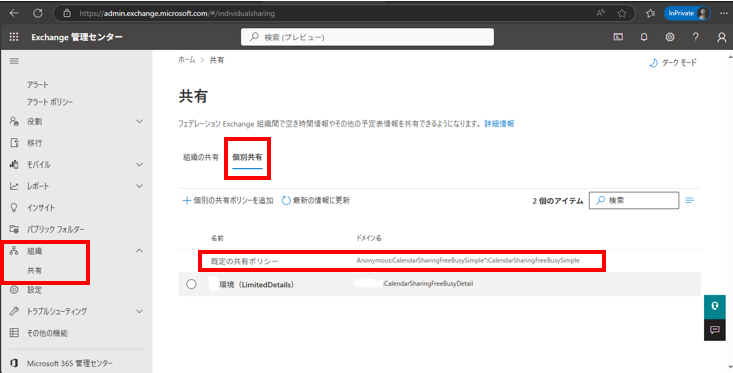The image size is (733, 373).
Task: Collapse the 組織 chevron
Action: pyautogui.click(x=139, y=251)
